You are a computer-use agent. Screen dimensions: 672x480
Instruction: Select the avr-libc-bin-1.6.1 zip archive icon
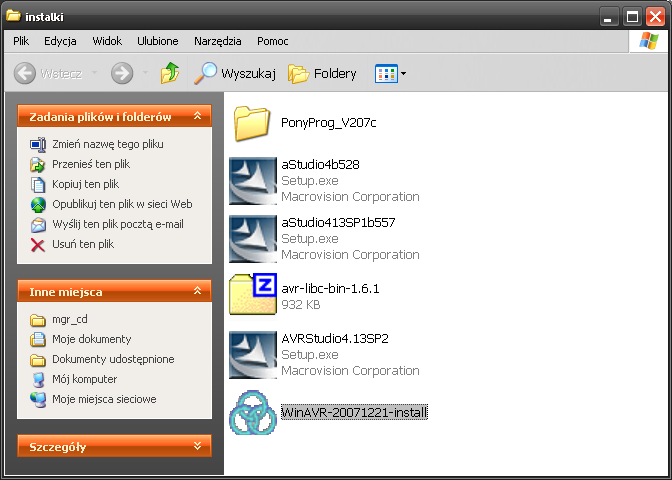tap(254, 296)
